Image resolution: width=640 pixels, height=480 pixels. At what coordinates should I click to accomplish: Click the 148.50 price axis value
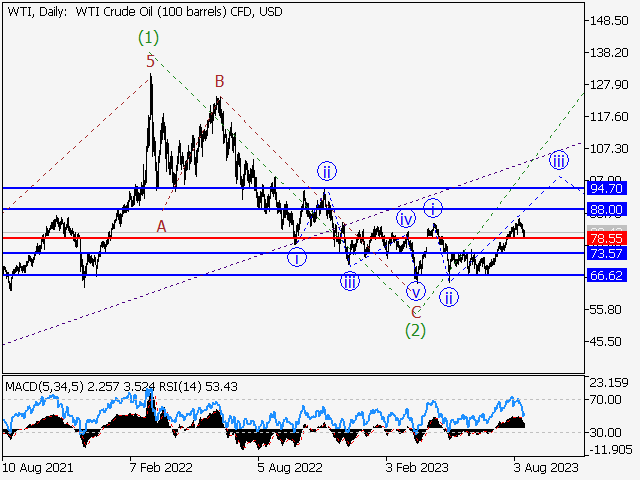pyautogui.click(x=609, y=20)
